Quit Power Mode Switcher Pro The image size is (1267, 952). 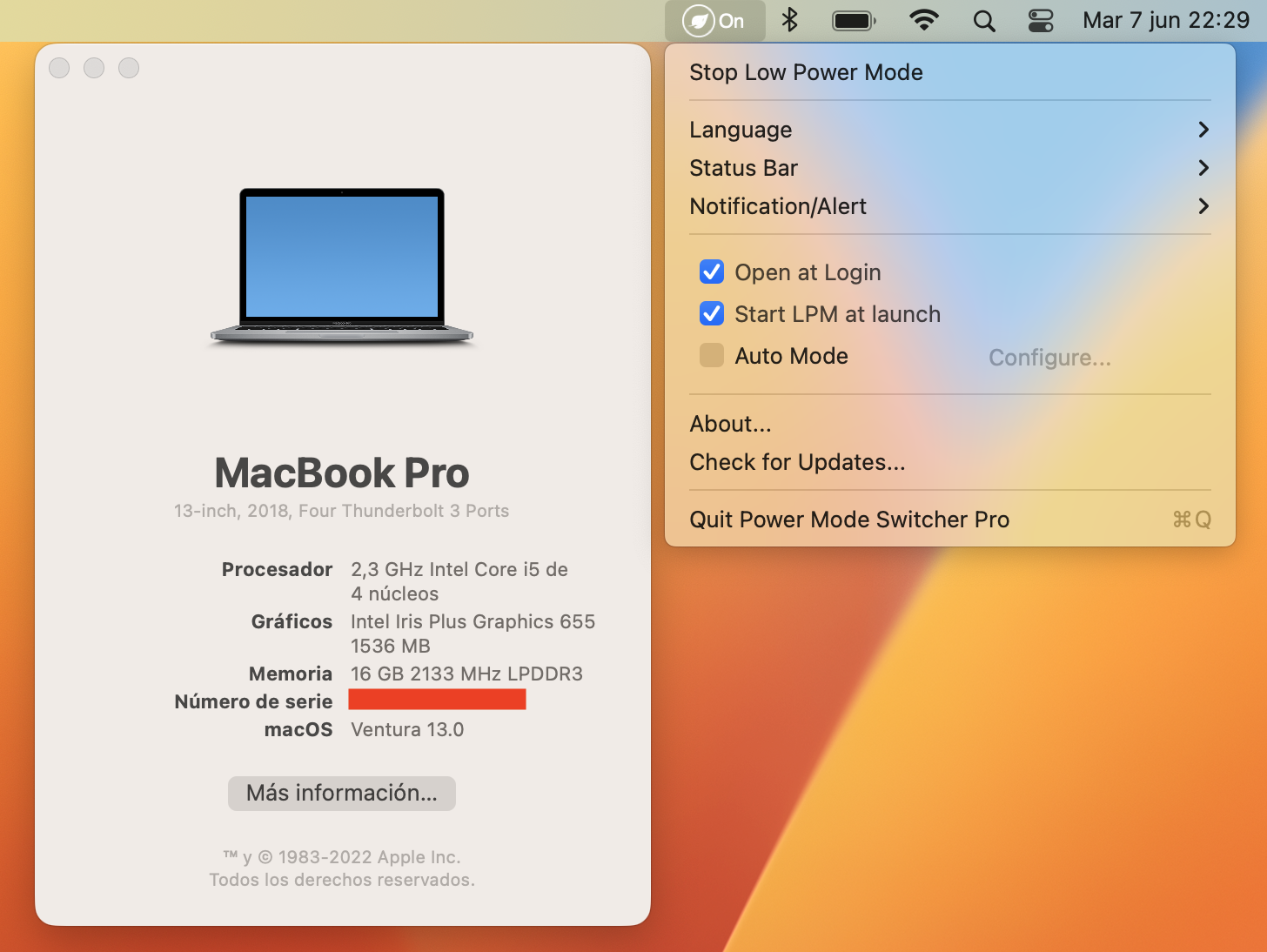point(950,520)
